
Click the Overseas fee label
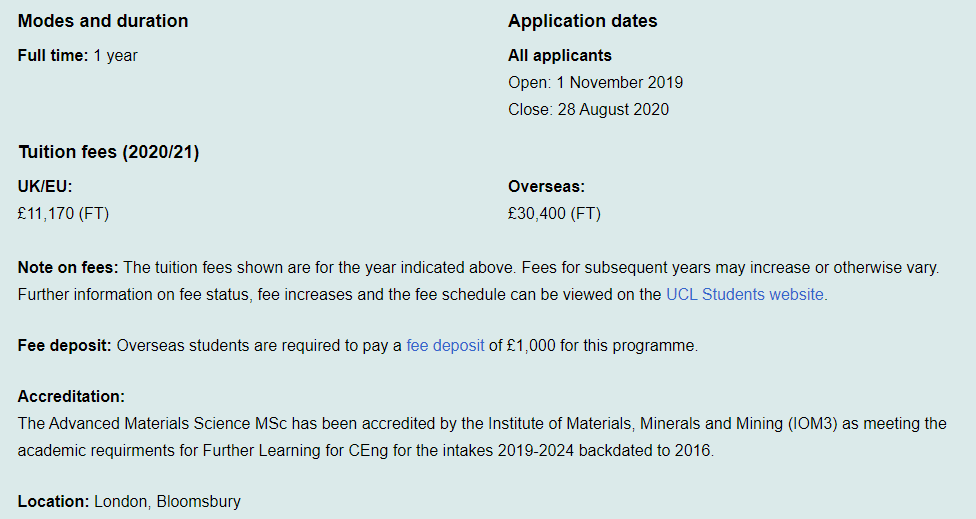pos(546,186)
